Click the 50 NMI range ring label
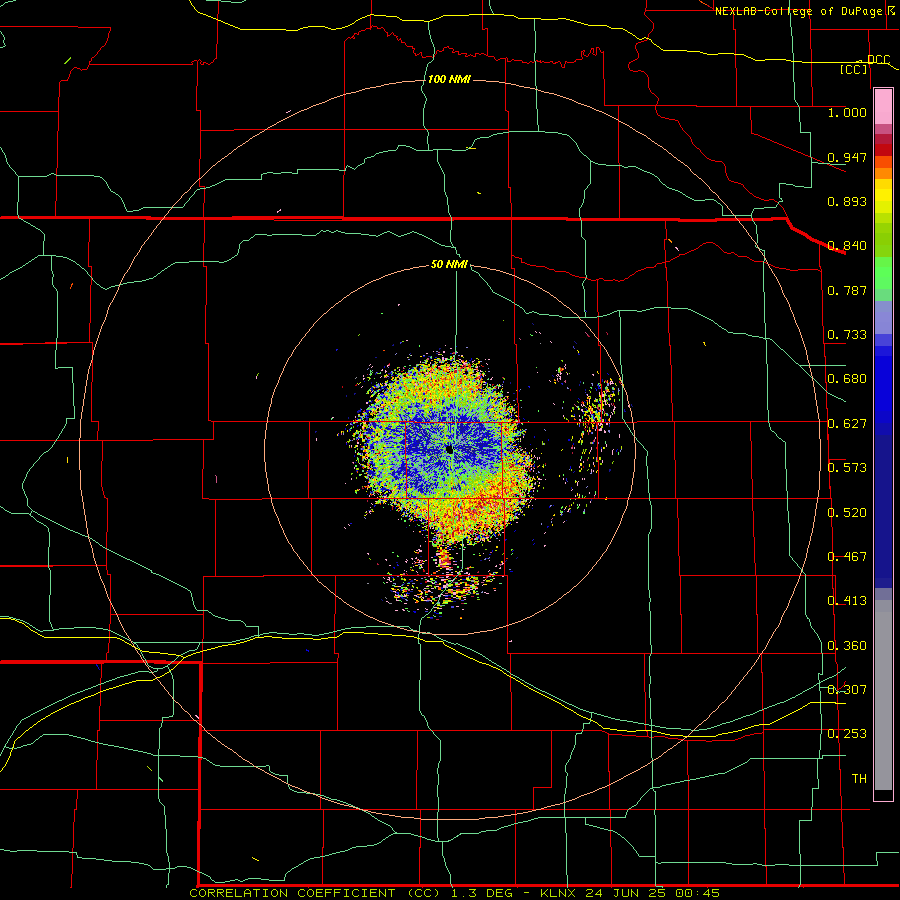900x900 pixels. (449, 265)
